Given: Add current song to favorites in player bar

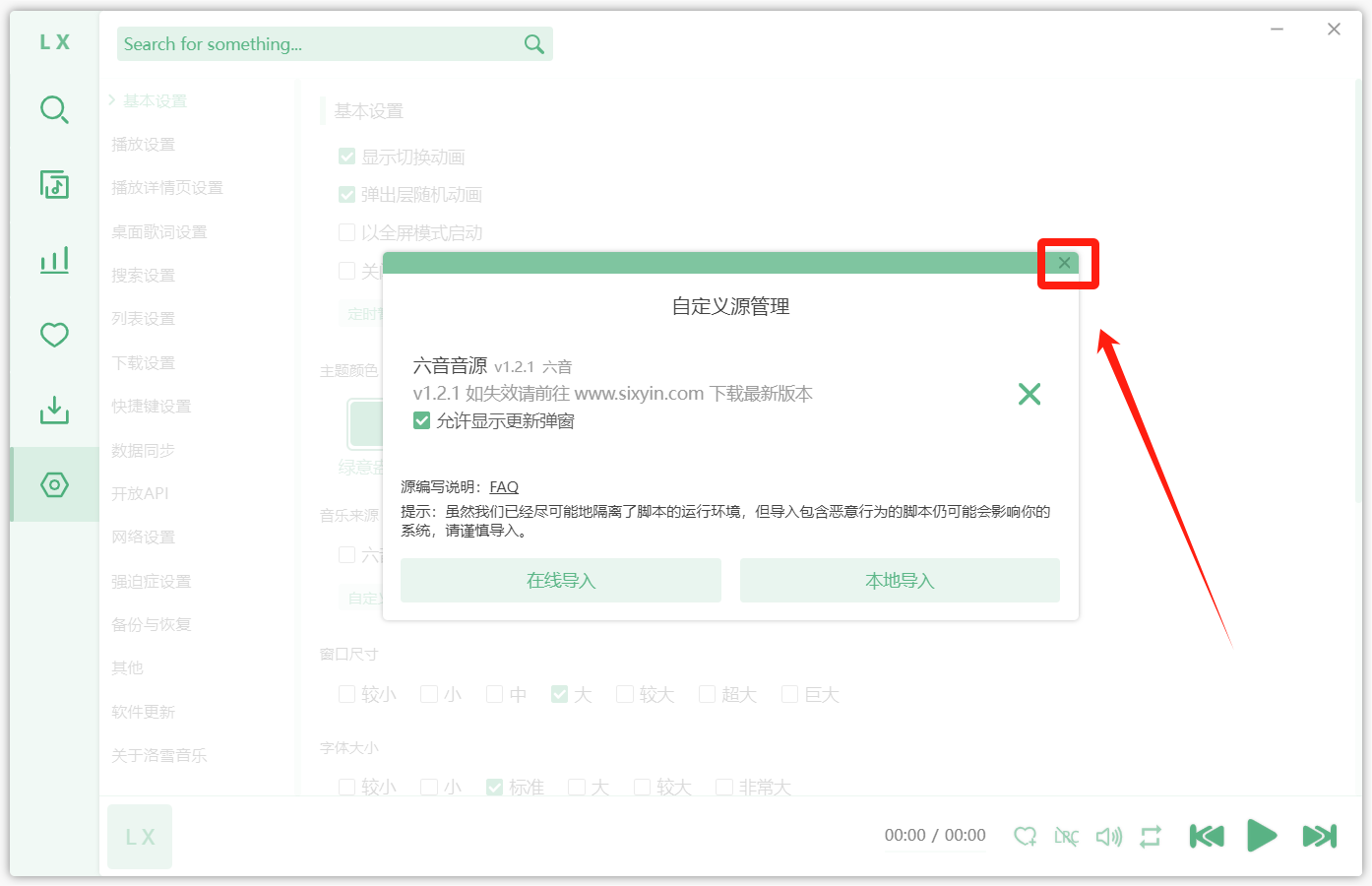Looking at the screenshot, I should point(1025,837).
